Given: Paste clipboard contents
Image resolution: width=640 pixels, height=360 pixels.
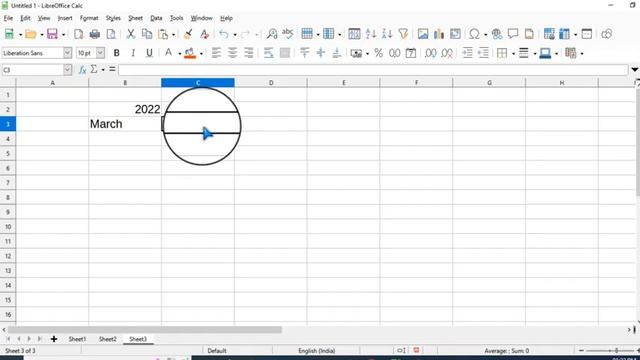Looking at the screenshot, I should click(x=163, y=34).
